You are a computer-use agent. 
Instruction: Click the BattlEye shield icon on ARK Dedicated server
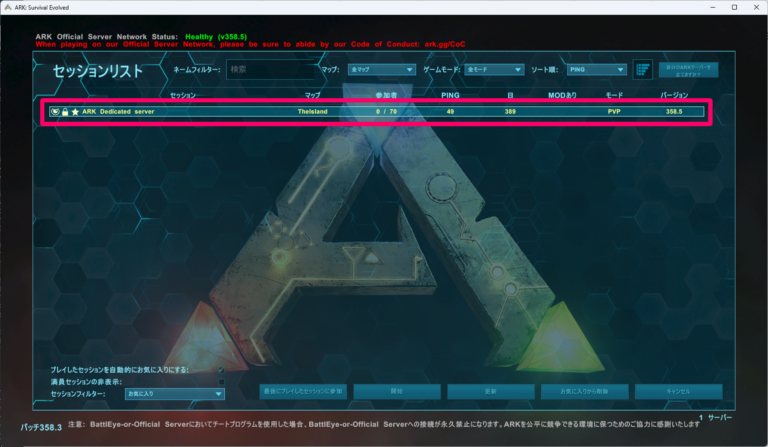click(55, 112)
